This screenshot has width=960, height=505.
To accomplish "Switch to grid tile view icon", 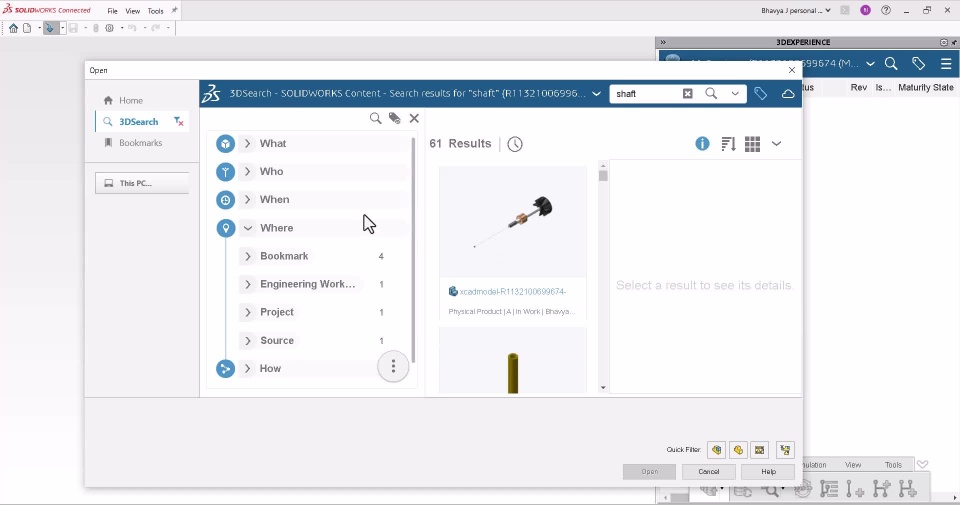I will [x=752, y=144].
